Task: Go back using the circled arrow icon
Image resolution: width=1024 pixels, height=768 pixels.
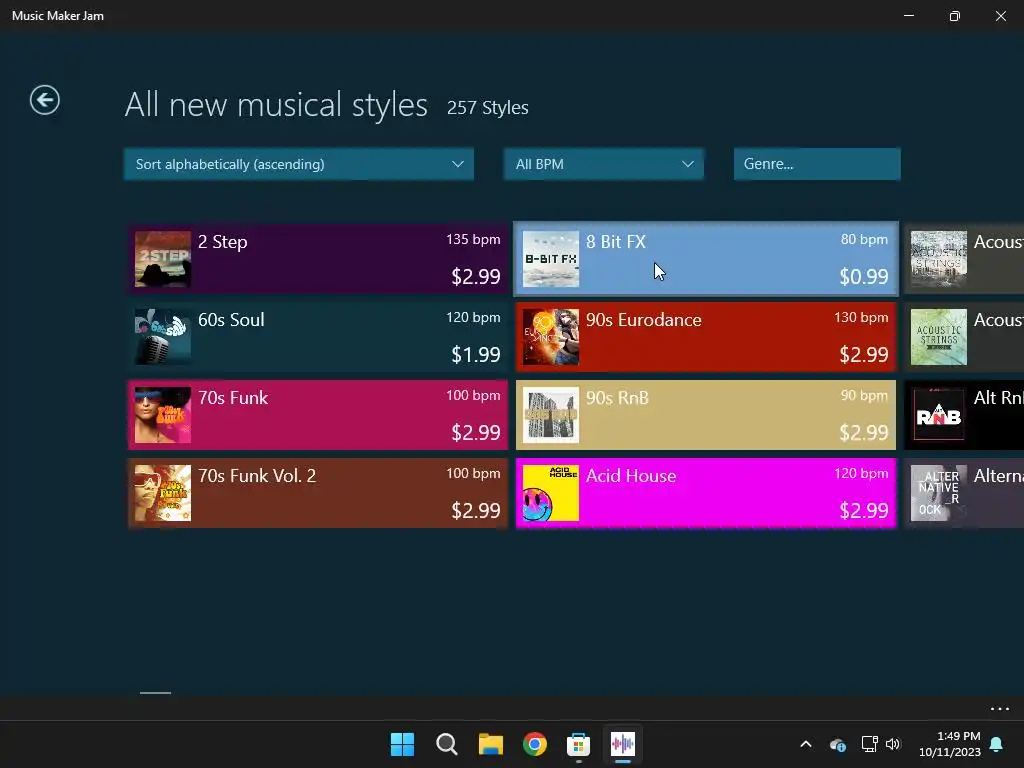Action: coord(44,101)
